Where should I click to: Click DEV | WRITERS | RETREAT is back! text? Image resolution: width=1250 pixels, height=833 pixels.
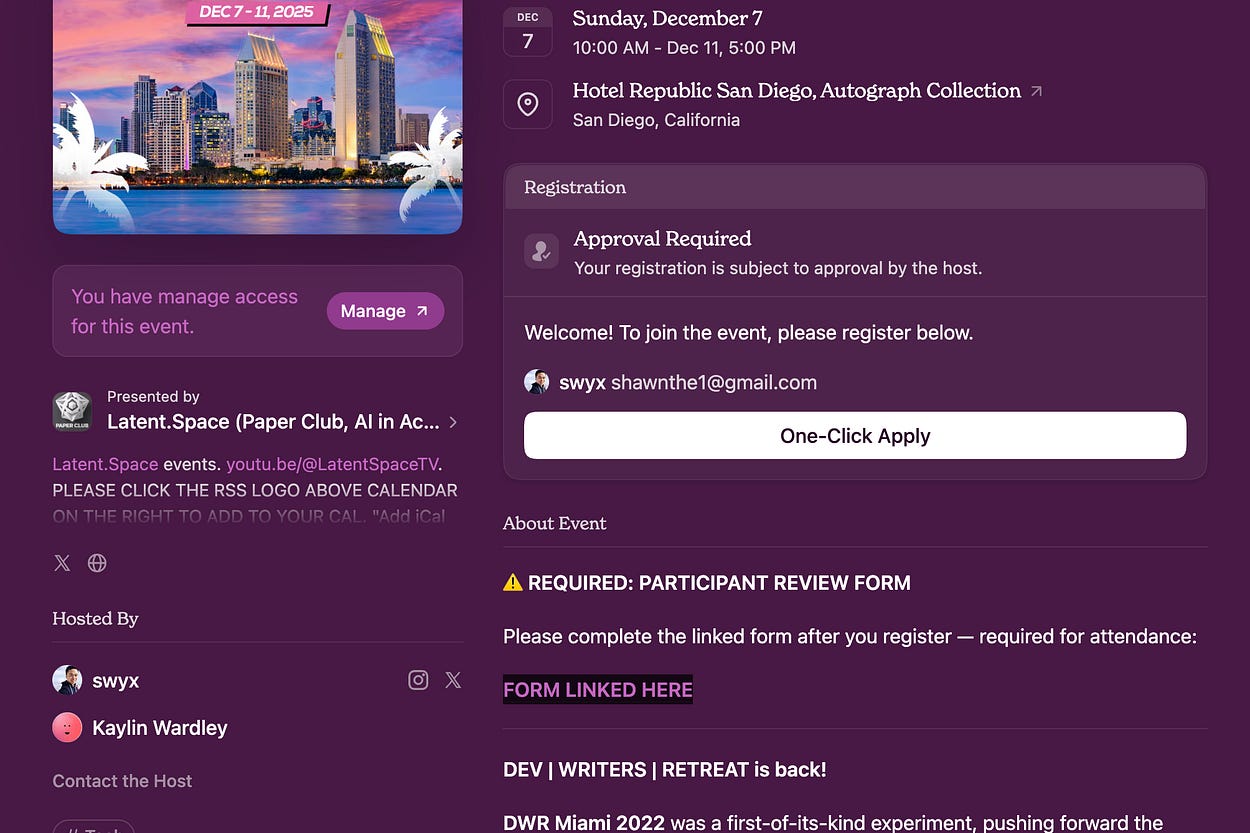point(665,770)
